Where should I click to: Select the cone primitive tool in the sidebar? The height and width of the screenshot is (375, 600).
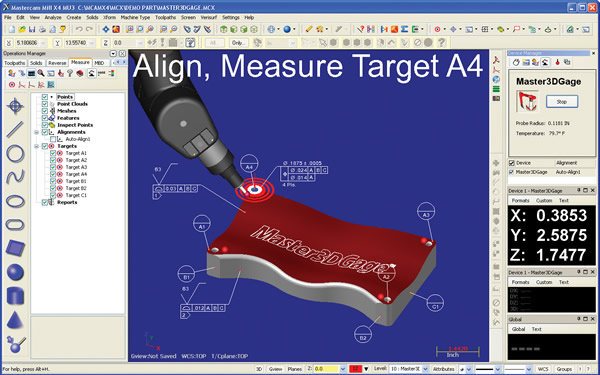15,320
